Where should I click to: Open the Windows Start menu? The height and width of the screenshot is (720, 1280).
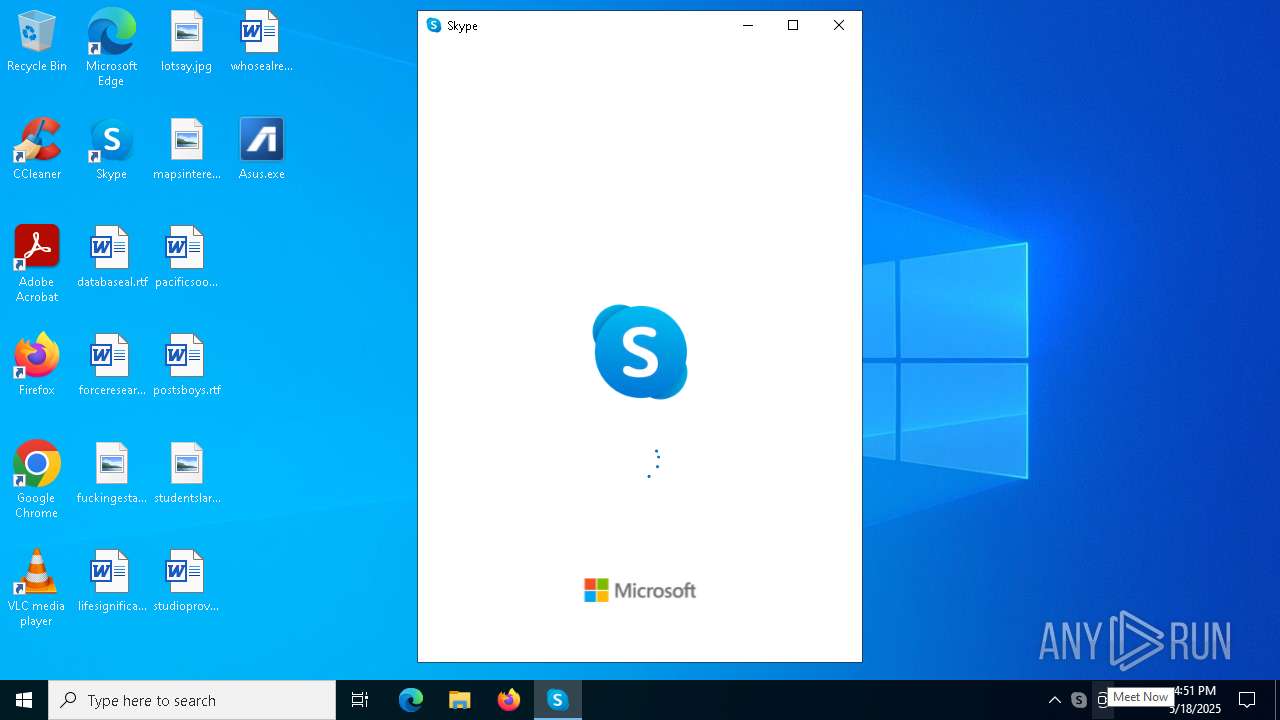(x=24, y=700)
